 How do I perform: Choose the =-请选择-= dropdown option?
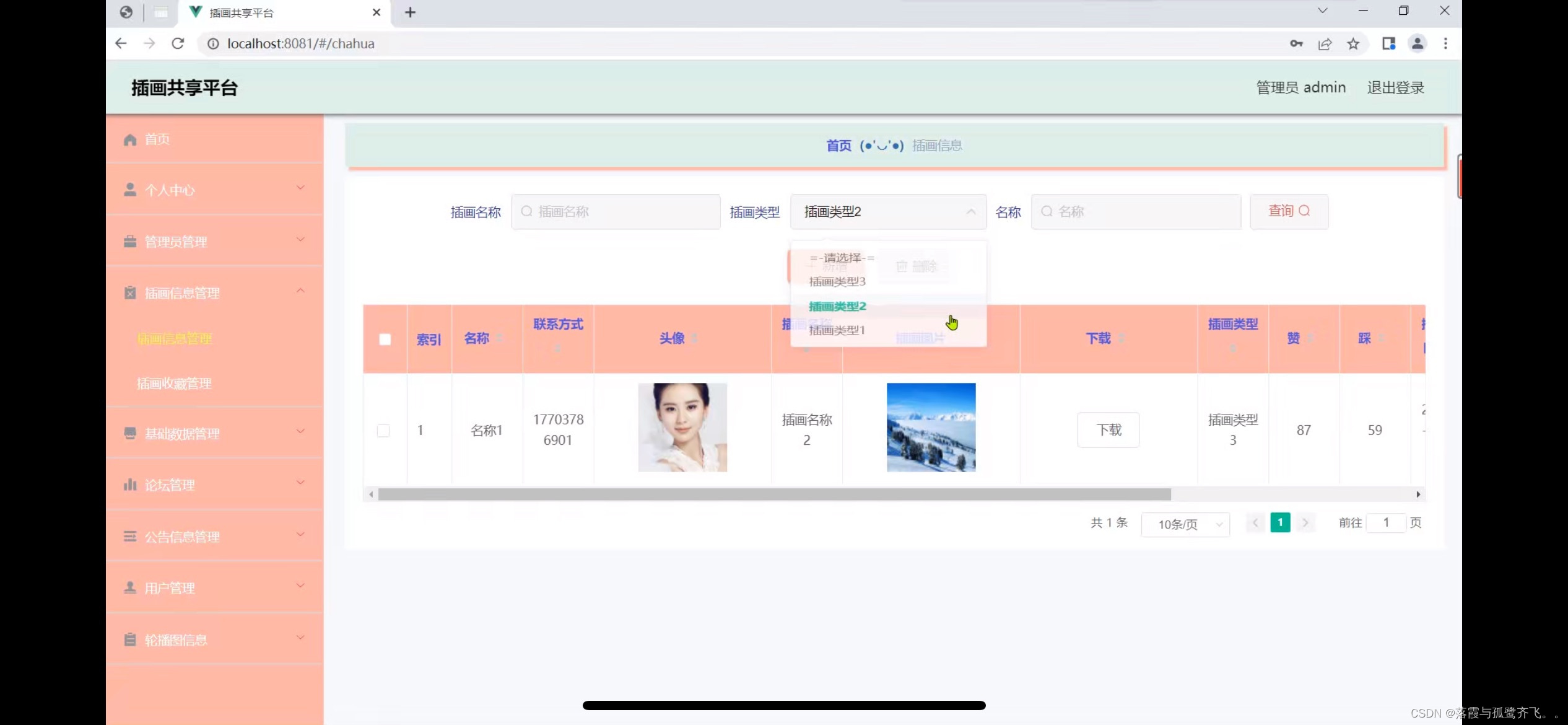click(888, 258)
